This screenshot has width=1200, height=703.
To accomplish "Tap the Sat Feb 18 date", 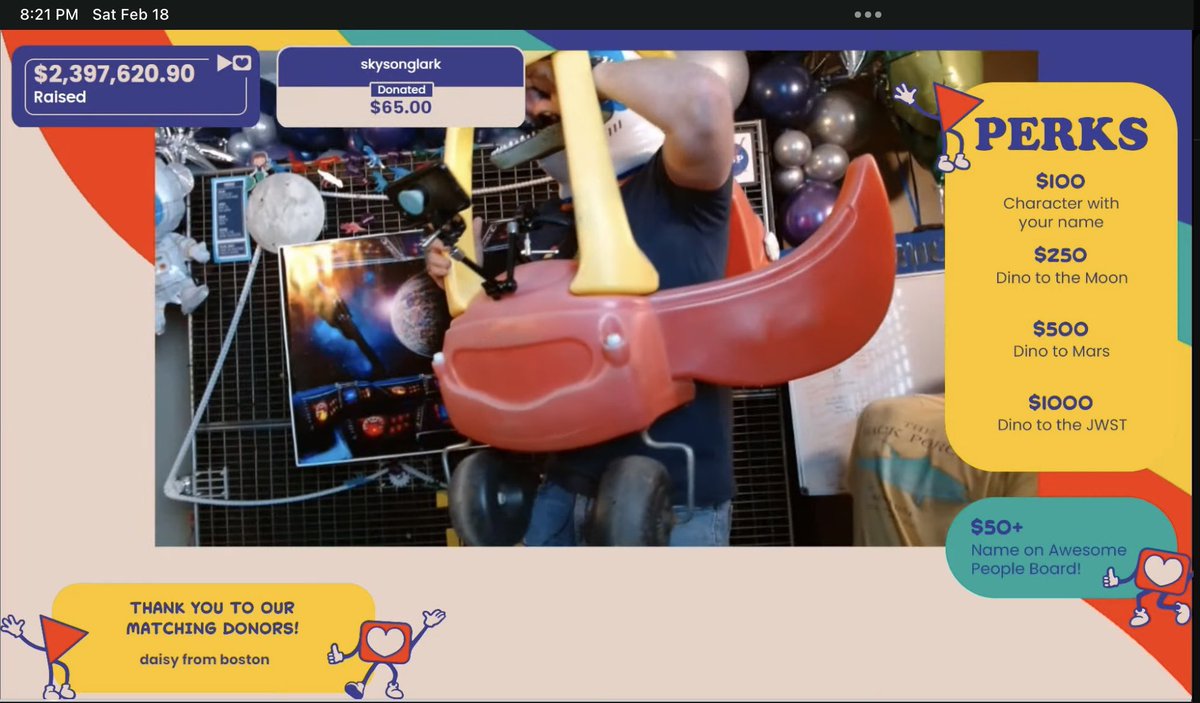I will [x=130, y=15].
